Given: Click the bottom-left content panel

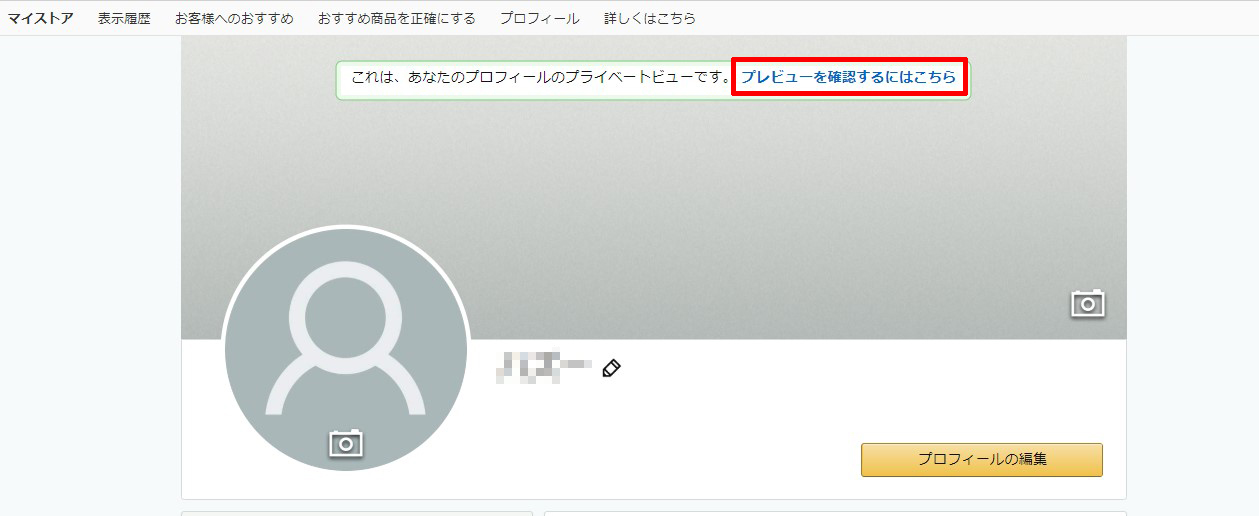Looking at the screenshot, I should 356,513.
